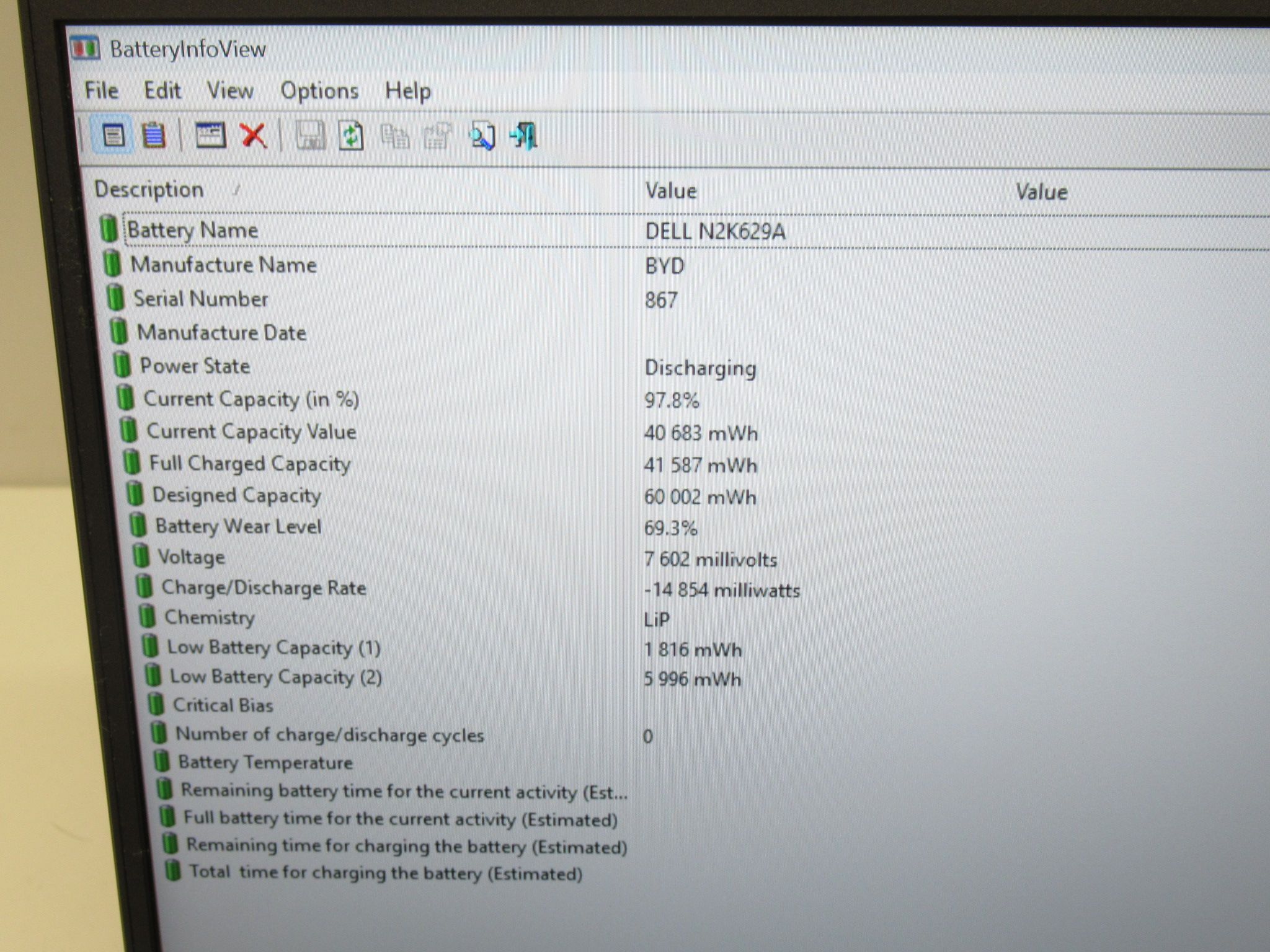The width and height of the screenshot is (1270, 952).
Task: Click the value "40 683 mWh"
Action: pos(701,433)
